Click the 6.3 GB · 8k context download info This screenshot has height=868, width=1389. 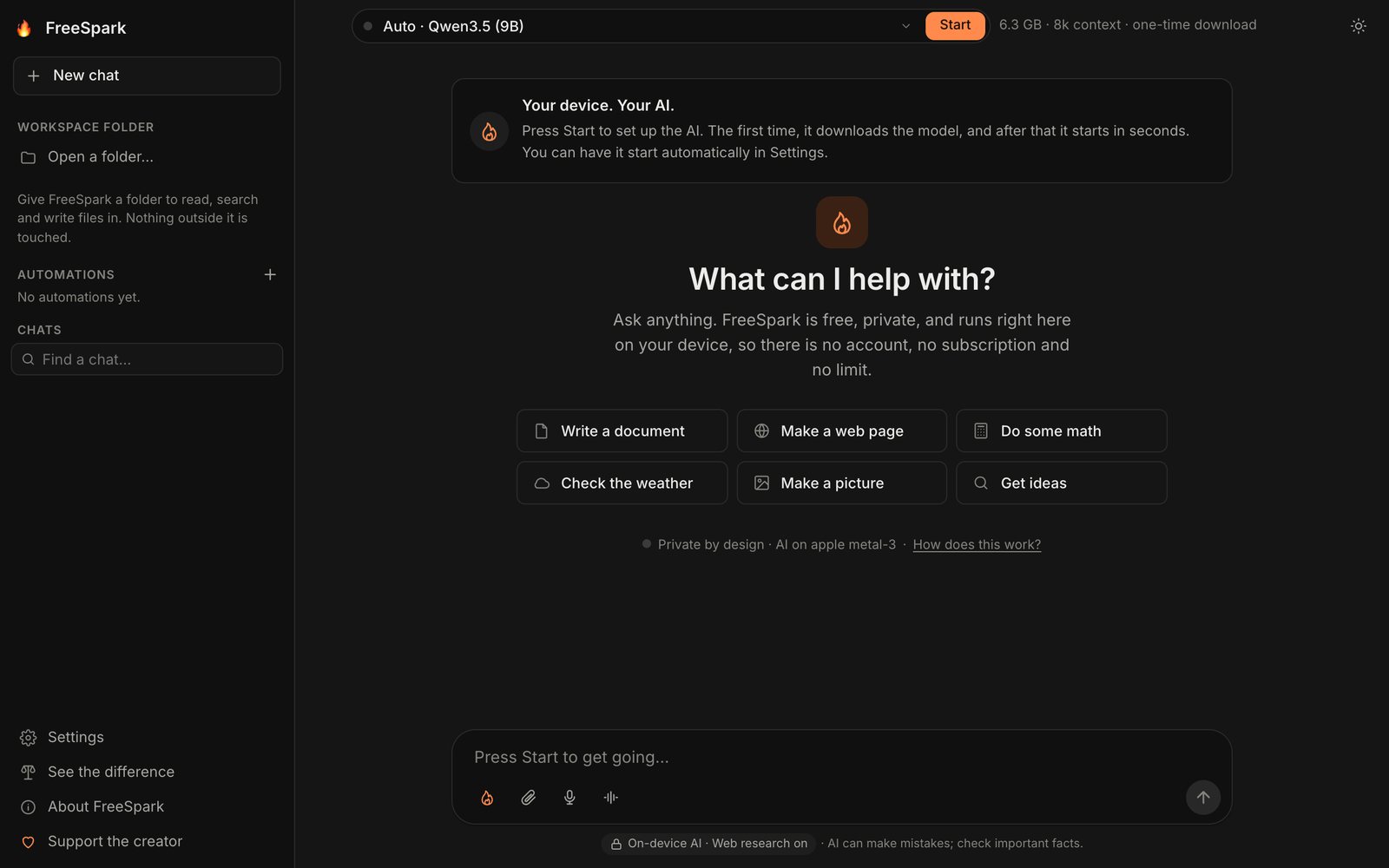(1128, 25)
